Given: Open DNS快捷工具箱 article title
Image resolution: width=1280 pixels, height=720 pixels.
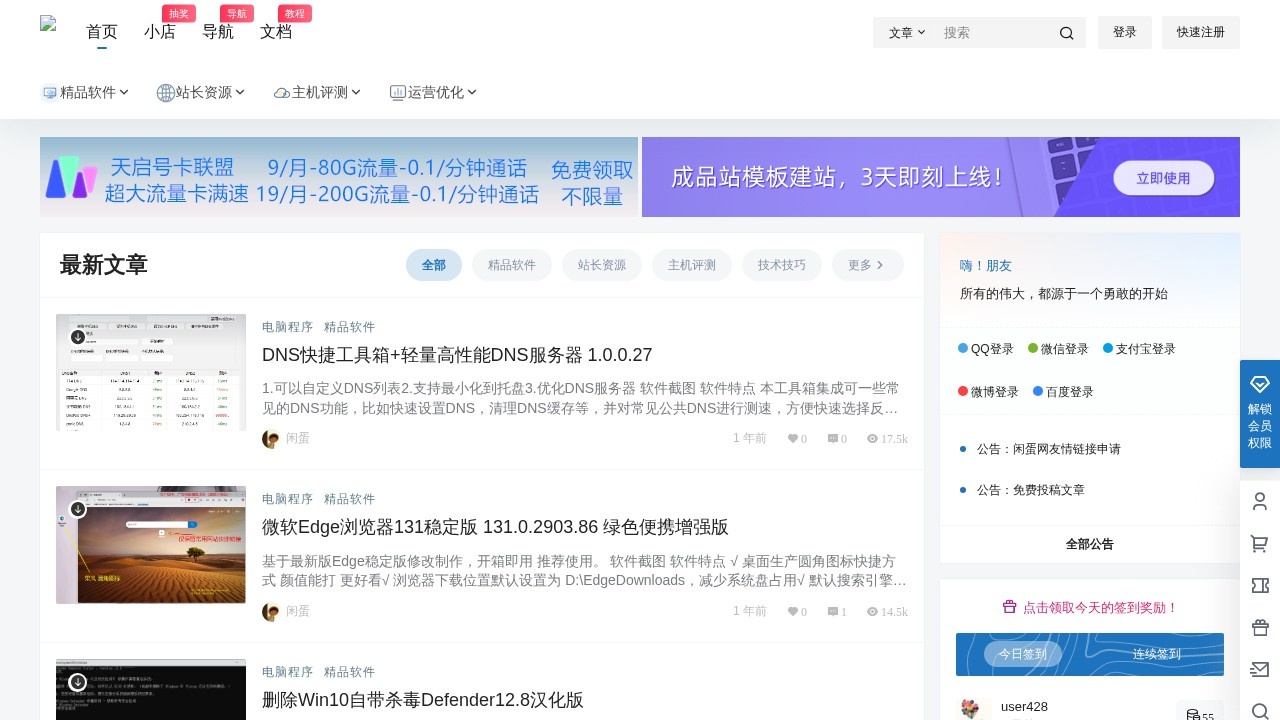Looking at the screenshot, I should [457, 355].
